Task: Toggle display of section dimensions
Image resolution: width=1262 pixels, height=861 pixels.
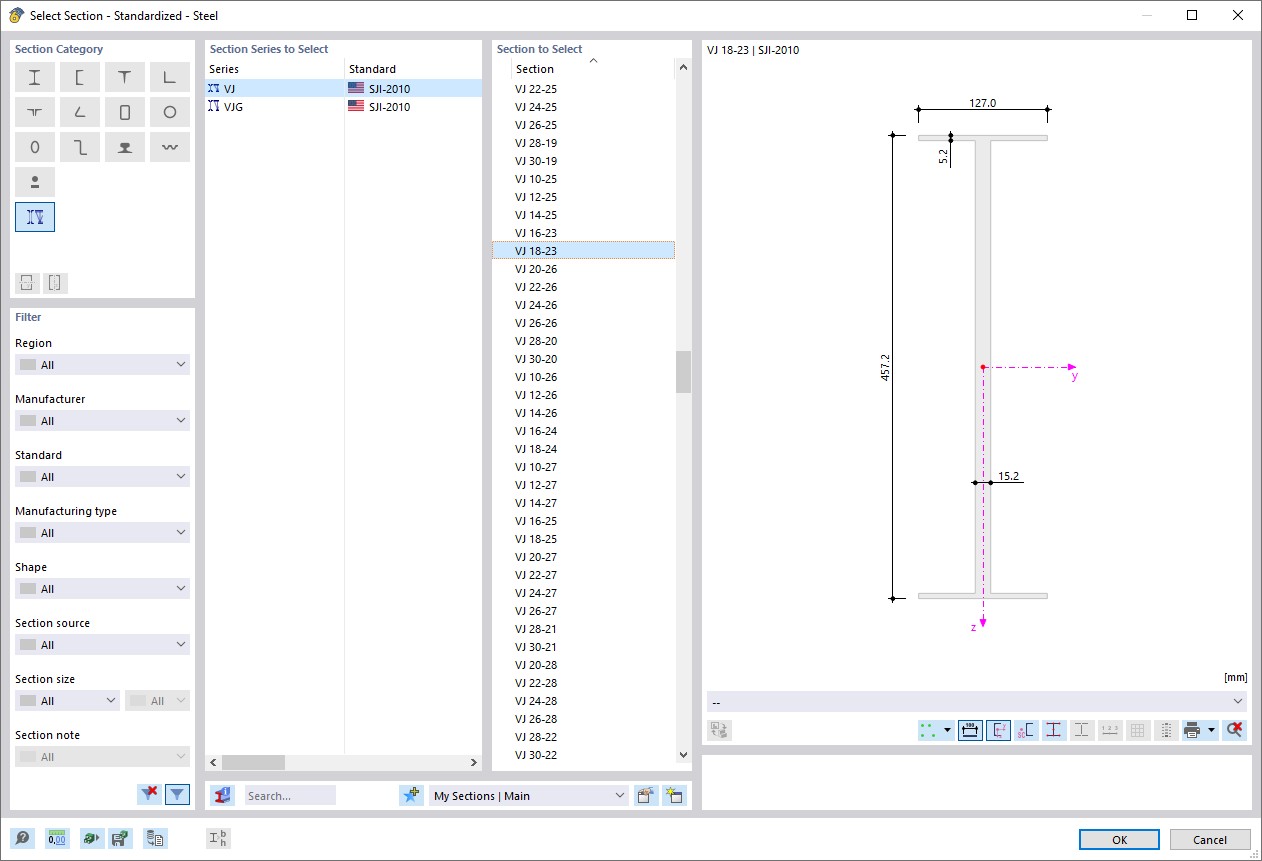Action: pos(969,730)
